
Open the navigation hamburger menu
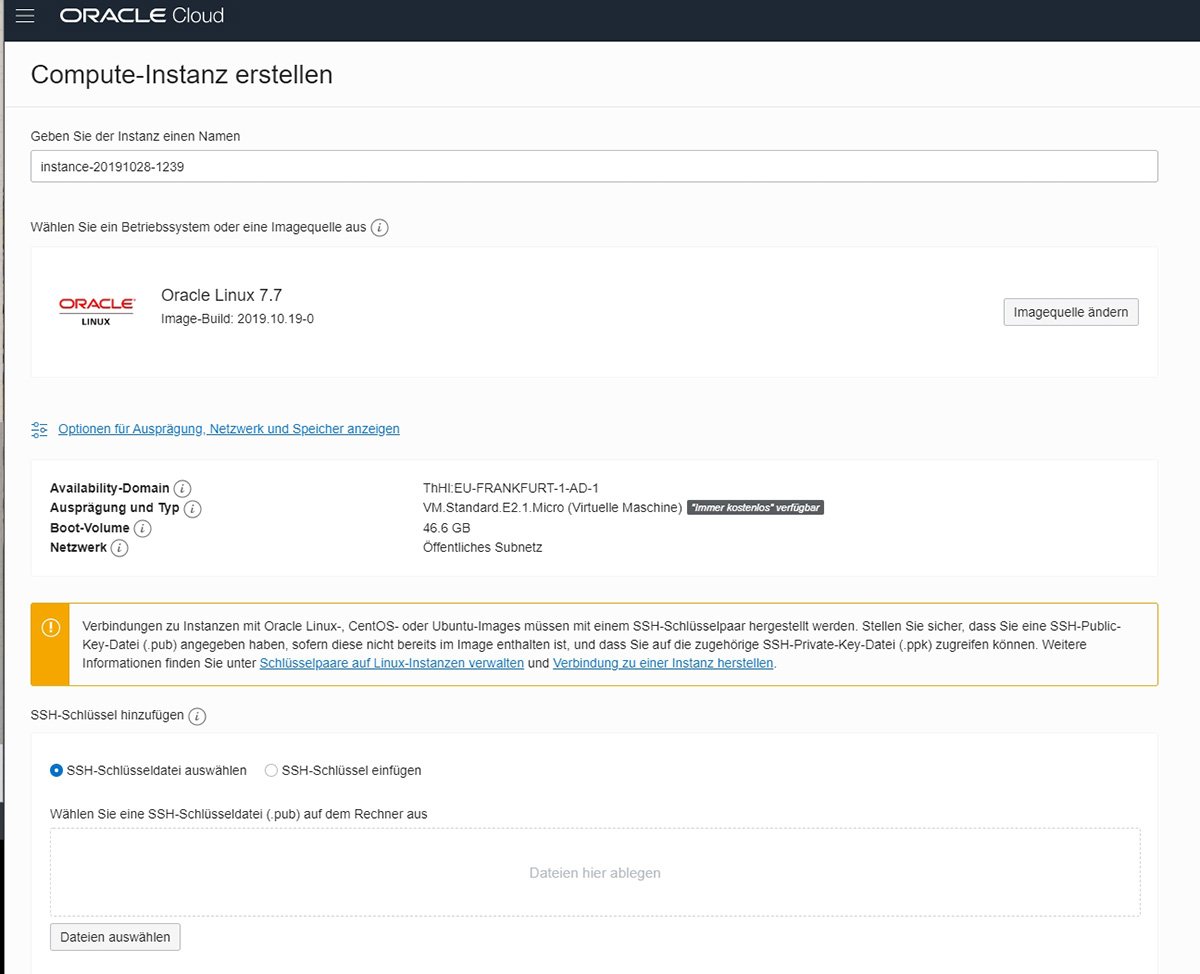pos(25,15)
